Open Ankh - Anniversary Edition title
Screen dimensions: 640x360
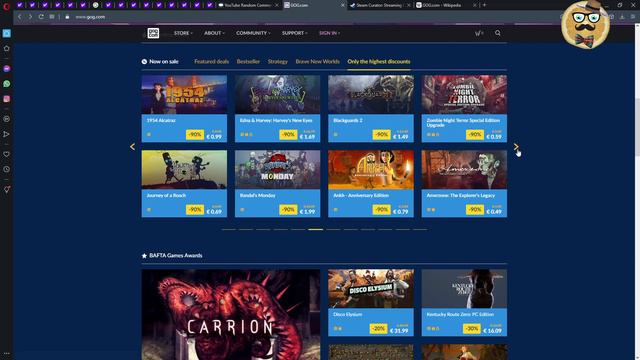[x=361, y=196]
